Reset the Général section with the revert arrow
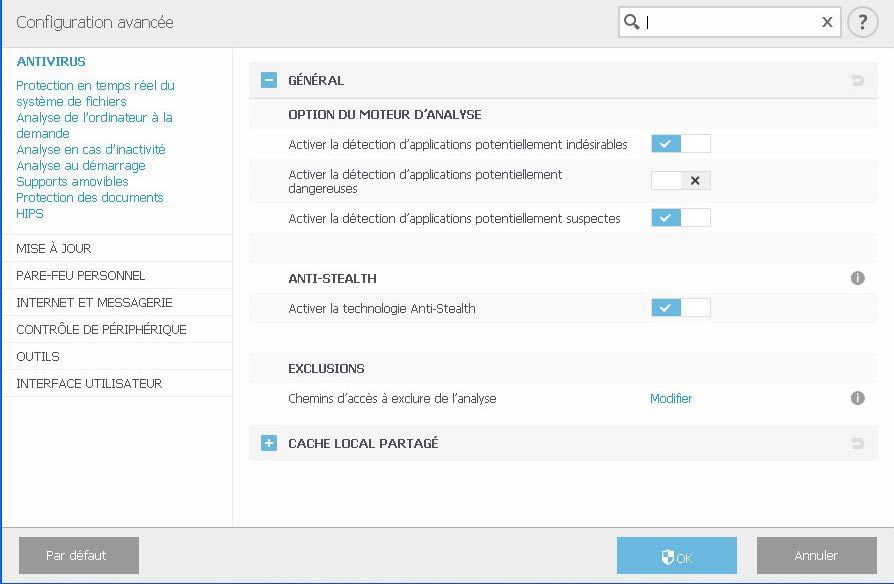This screenshot has width=894, height=584. (857, 80)
